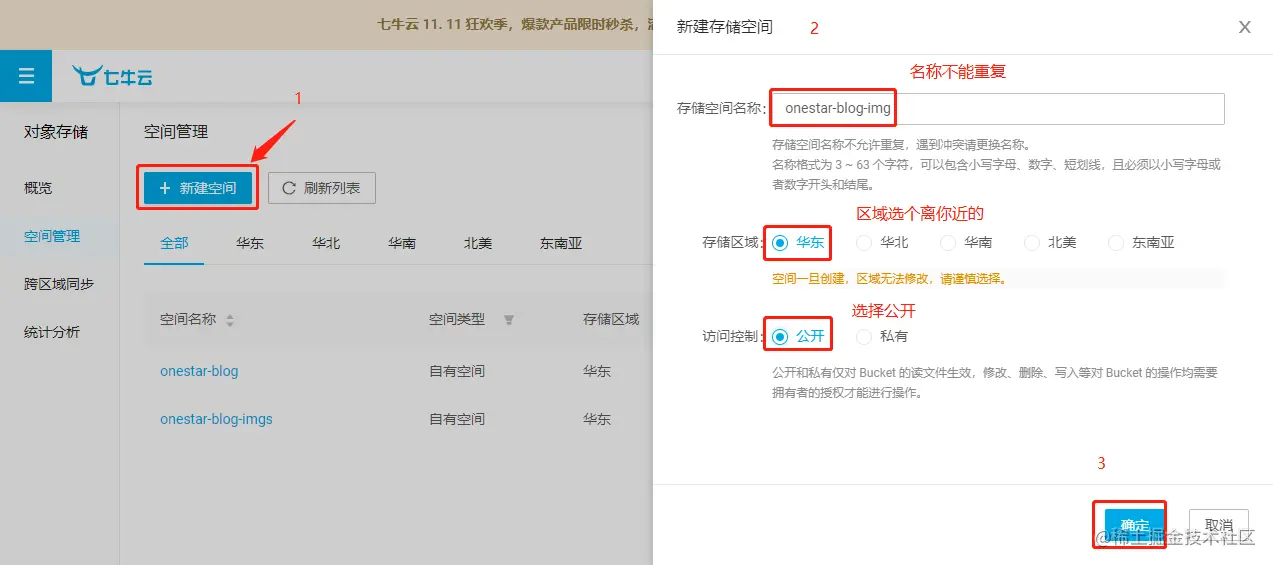Click the 对象存储 sidebar heading
The image size is (1273, 565).
56,131
